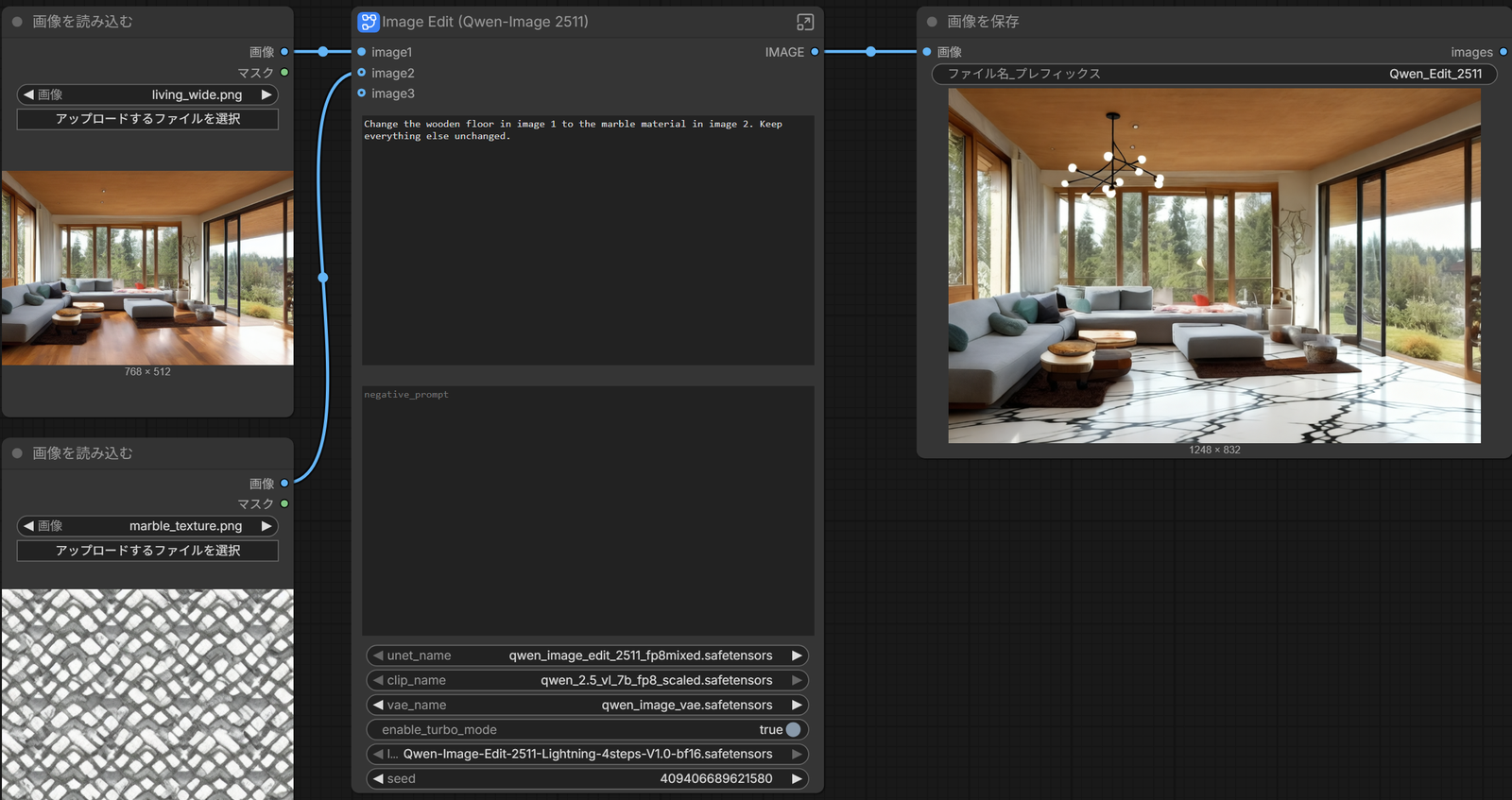
Task: Open the vae_name model dropdown
Action: [587, 705]
